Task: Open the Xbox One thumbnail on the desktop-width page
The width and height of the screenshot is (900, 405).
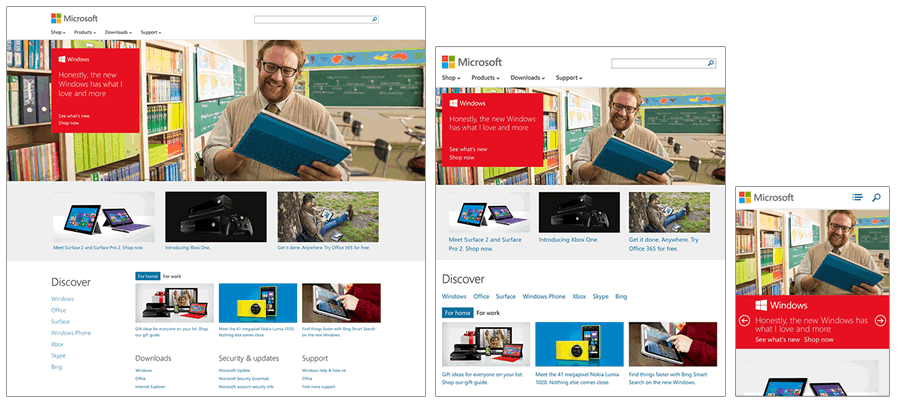Action: coord(216,217)
